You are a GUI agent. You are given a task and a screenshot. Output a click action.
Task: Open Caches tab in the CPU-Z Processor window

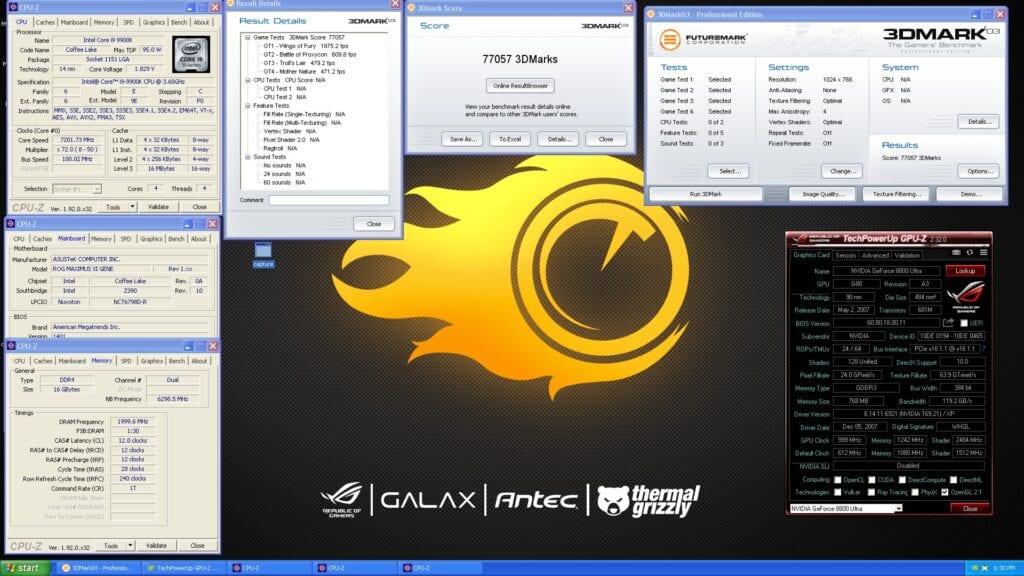tap(45, 22)
